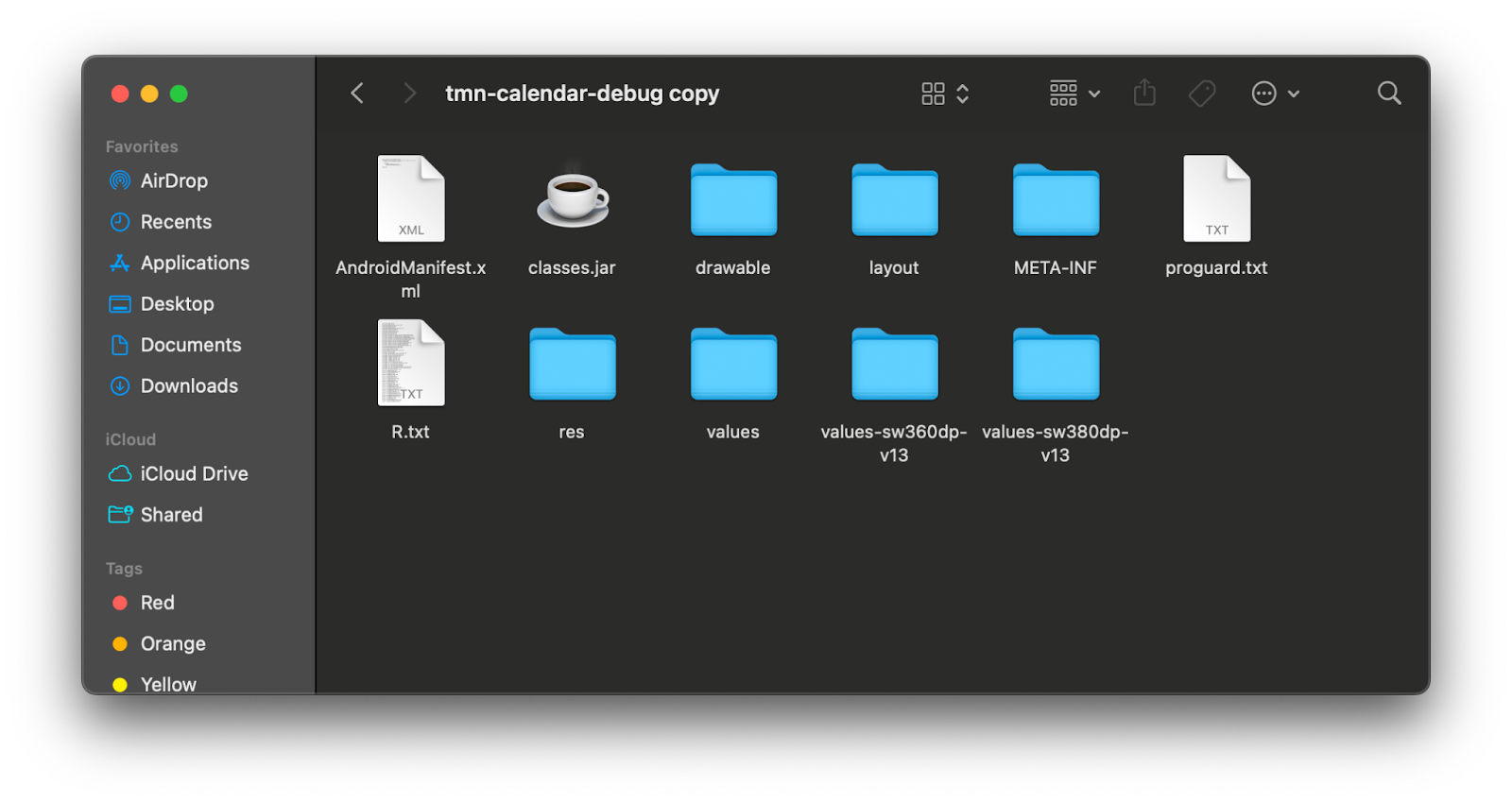
Task: Click the values folder name label
Action: (733, 432)
